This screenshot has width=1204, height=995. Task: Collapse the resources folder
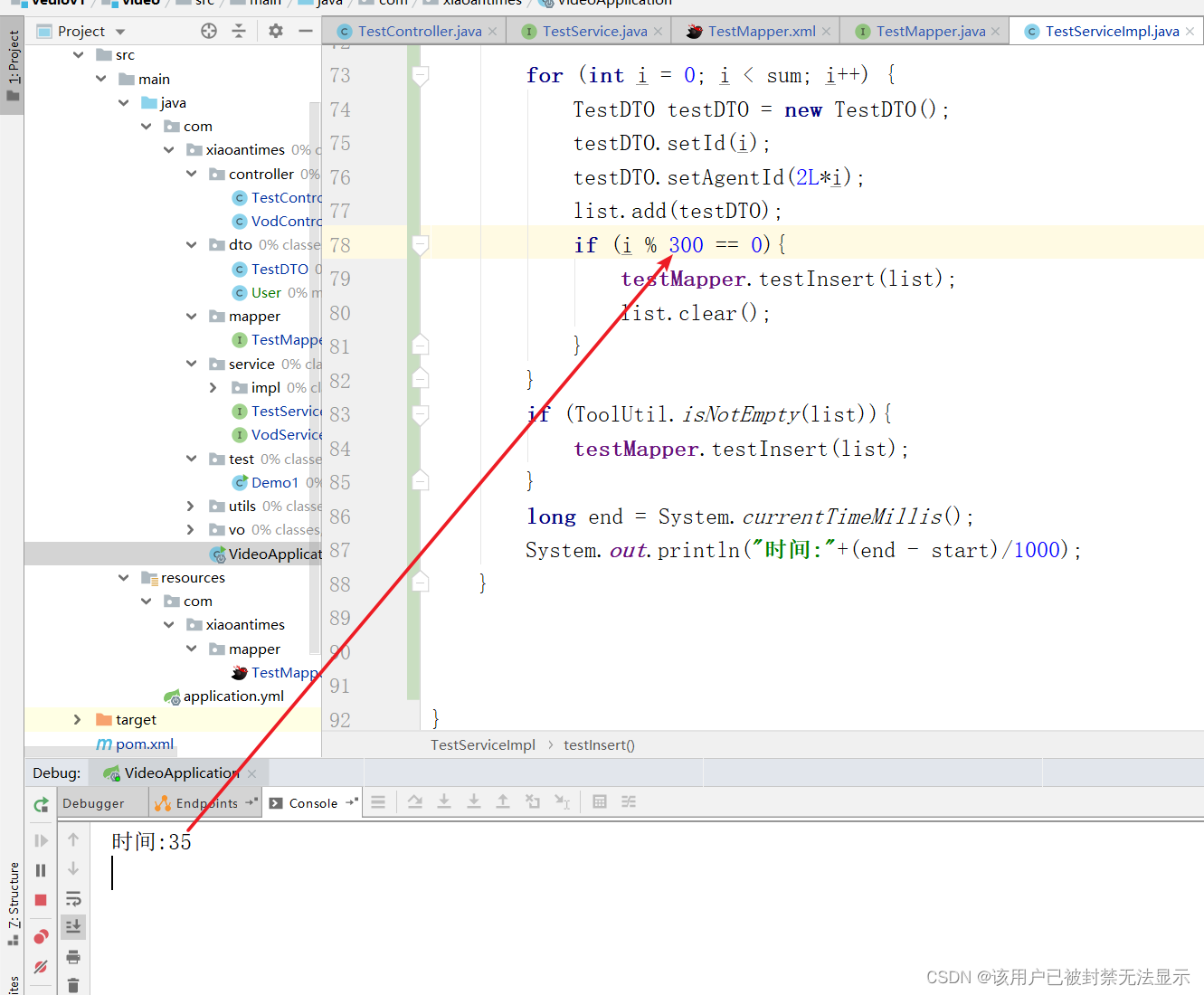point(123,577)
